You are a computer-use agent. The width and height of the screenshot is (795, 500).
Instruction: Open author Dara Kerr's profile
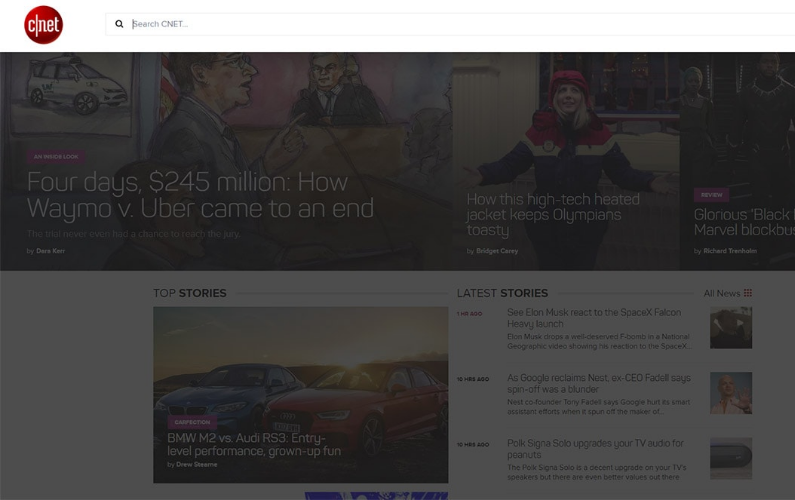click(x=50, y=251)
